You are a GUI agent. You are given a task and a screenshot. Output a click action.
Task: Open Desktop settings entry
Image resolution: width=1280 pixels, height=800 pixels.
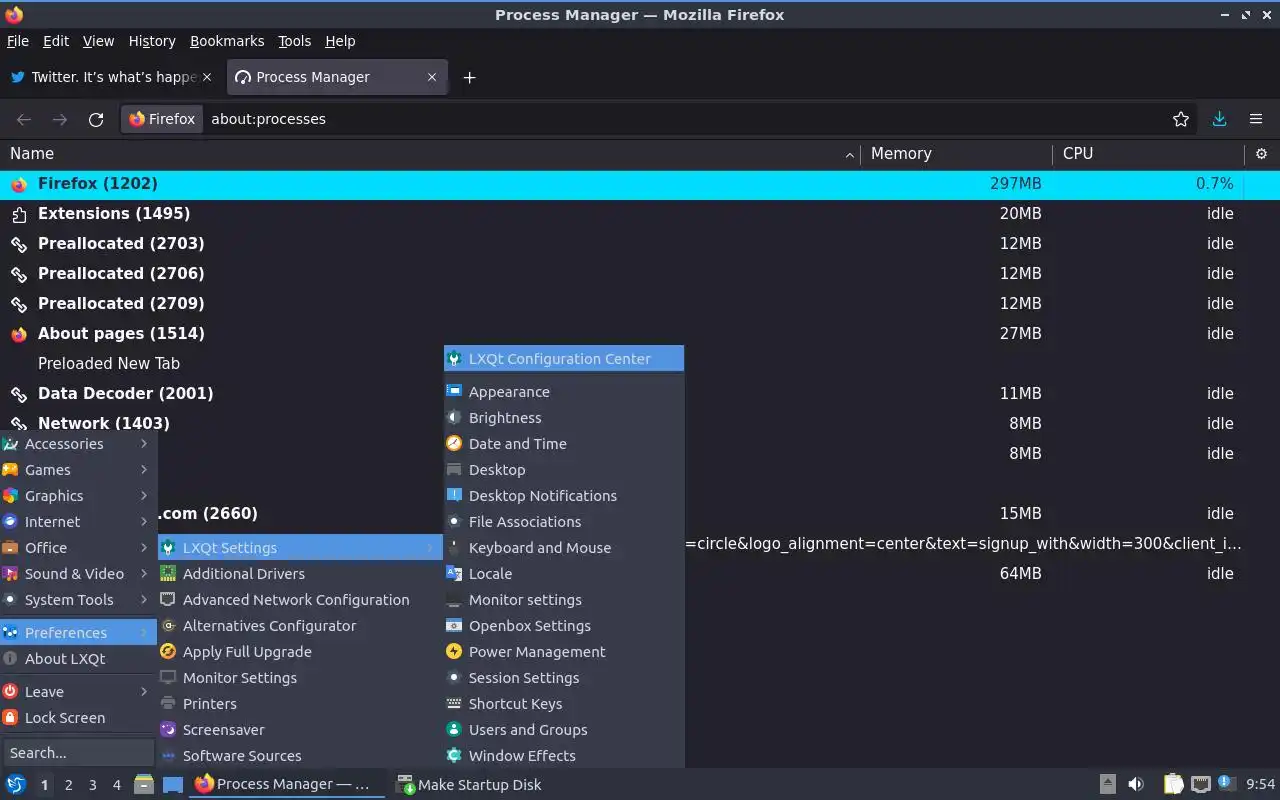(x=564, y=470)
